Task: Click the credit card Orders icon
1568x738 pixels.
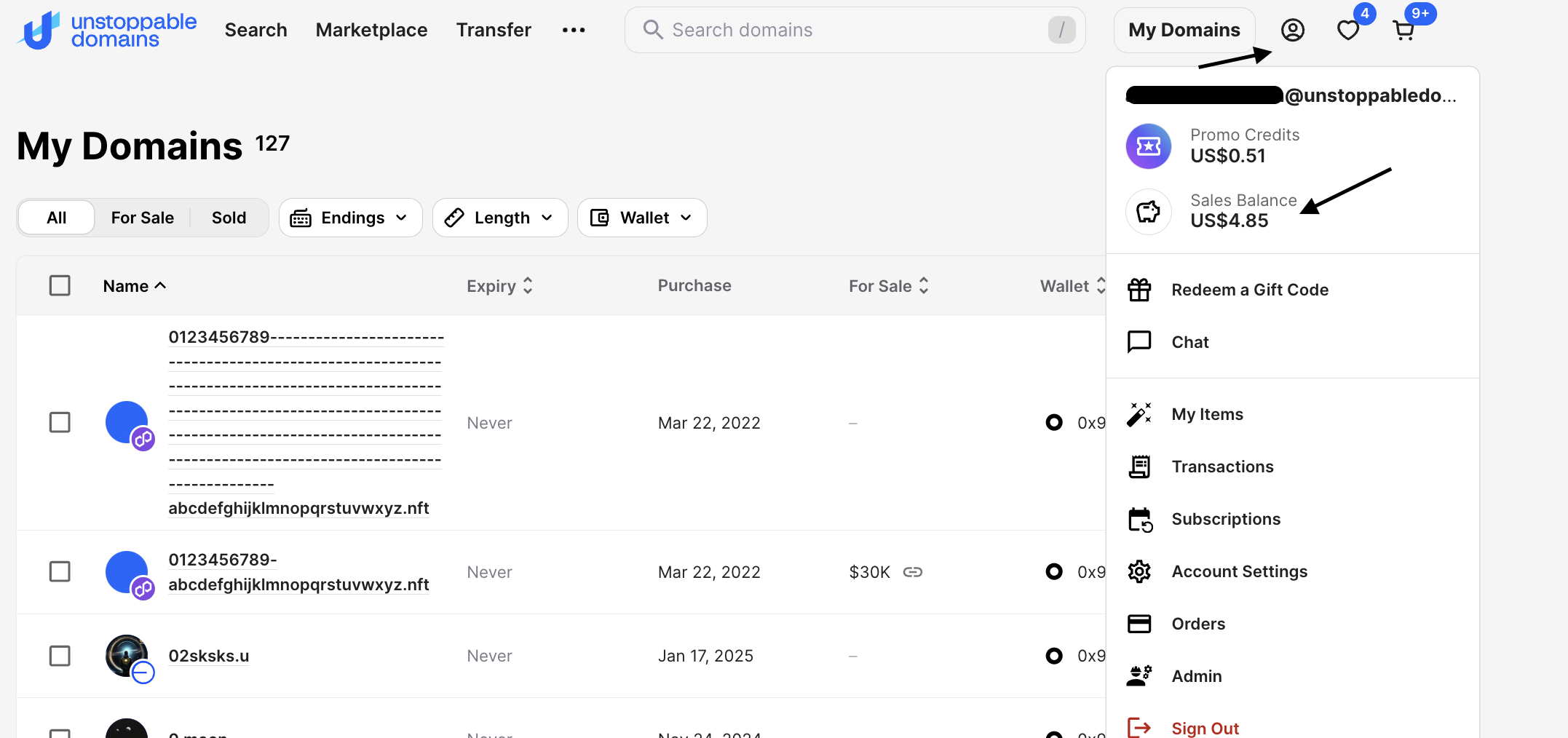Action: 1139,624
